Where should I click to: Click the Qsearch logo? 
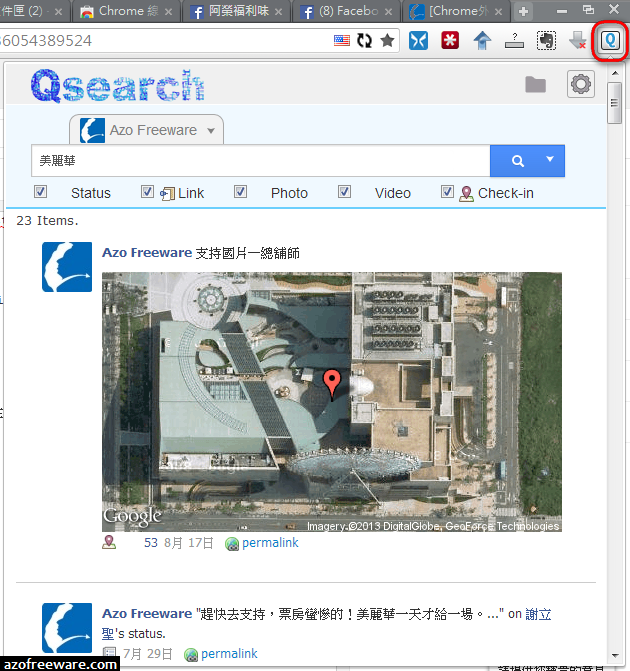point(118,86)
